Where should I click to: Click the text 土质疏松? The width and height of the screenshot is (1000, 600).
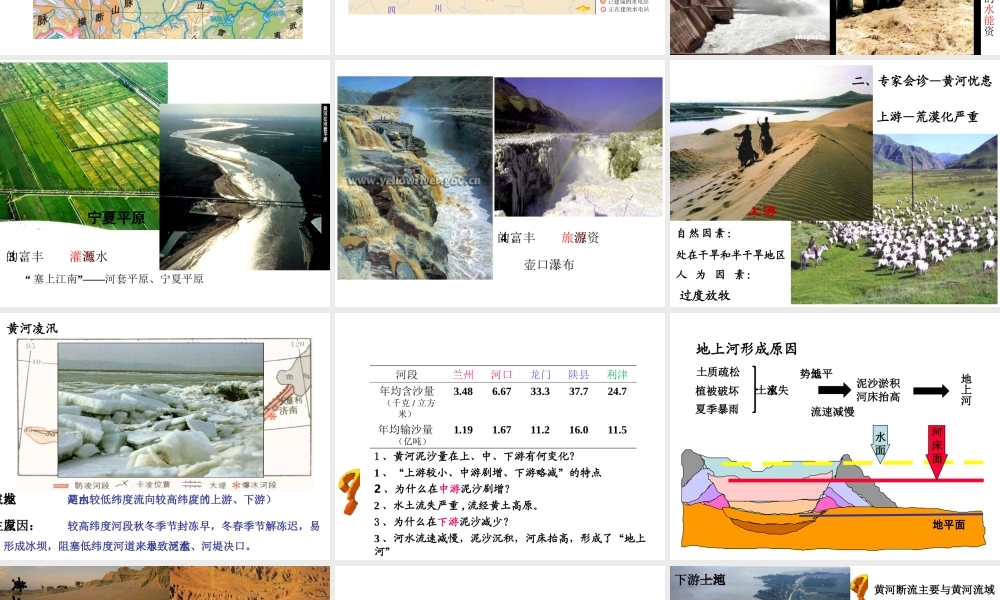[x=718, y=372]
